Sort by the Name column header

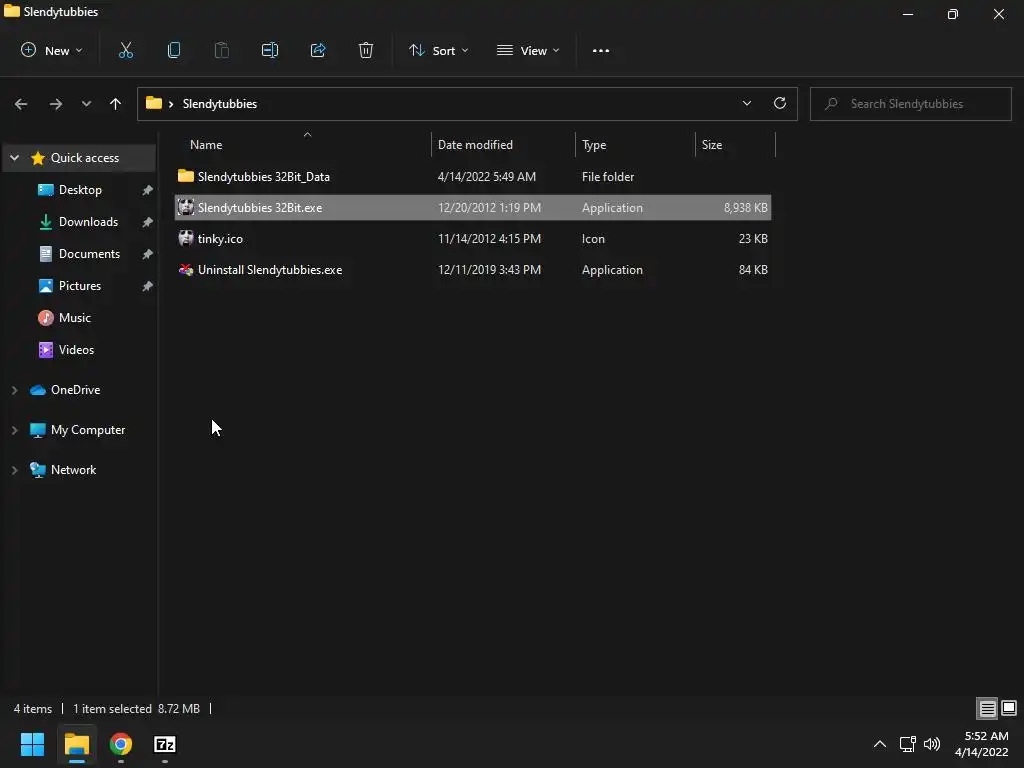point(206,145)
